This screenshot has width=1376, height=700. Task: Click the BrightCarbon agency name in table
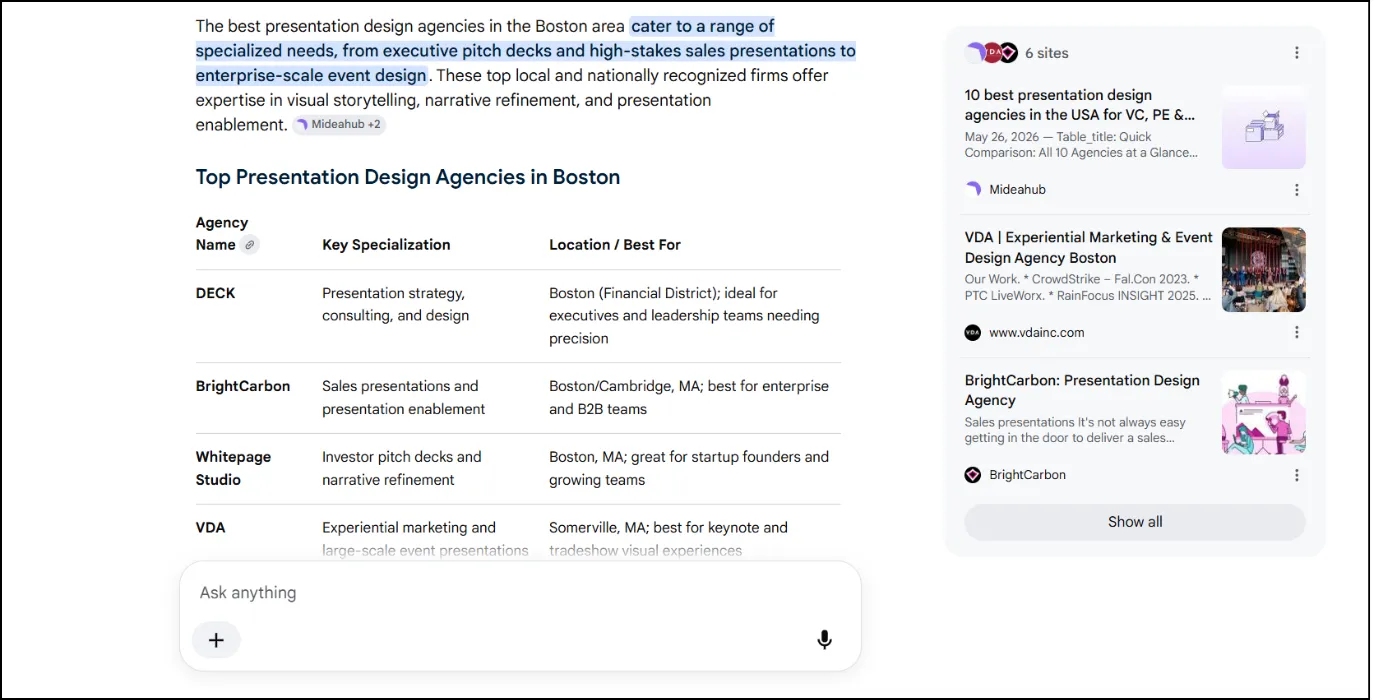tap(243, 387)
